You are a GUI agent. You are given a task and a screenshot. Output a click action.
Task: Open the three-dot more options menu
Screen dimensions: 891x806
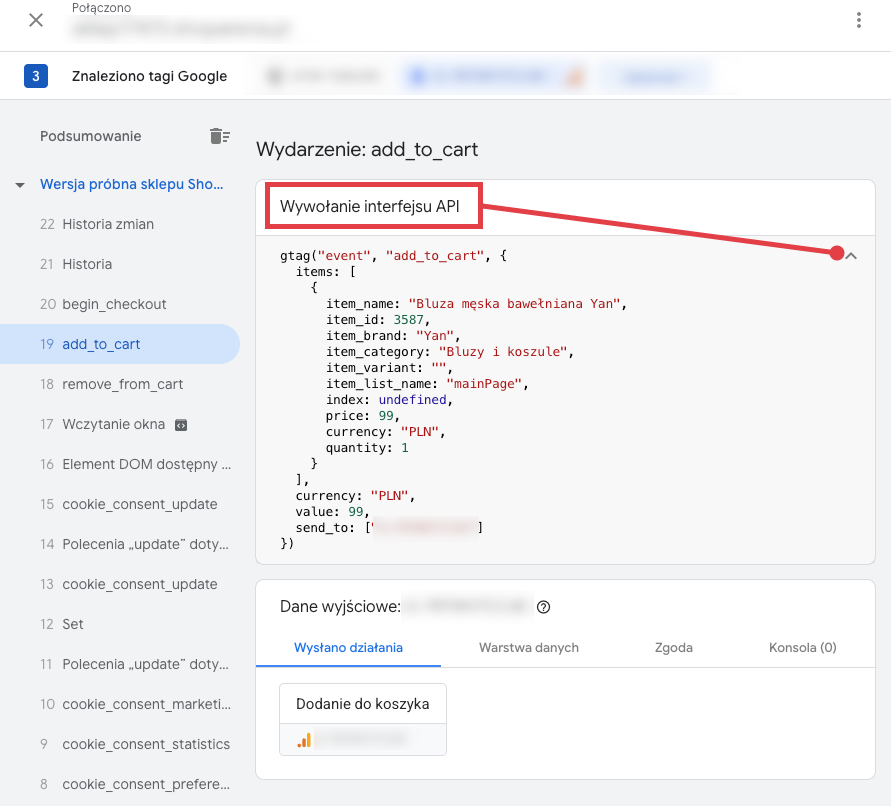pos(858,20)
